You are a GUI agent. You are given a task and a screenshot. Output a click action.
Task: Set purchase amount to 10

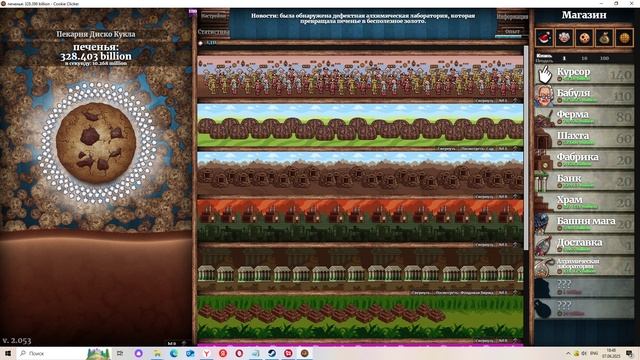(584, 58)
